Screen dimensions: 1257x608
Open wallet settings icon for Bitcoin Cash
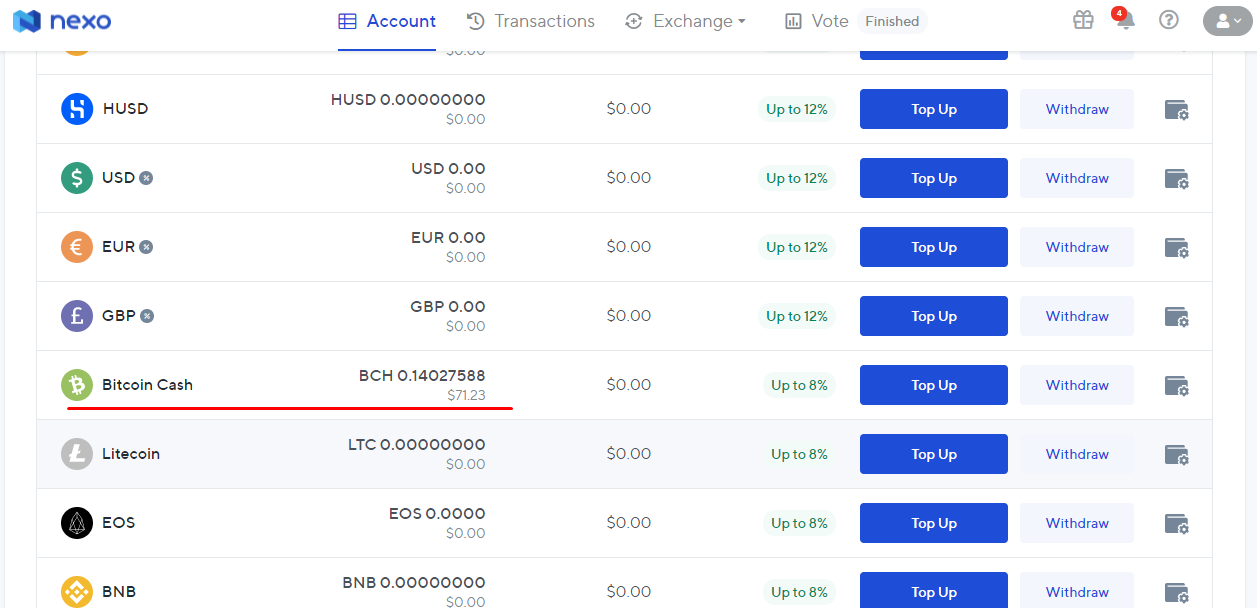pos(1177,385)
